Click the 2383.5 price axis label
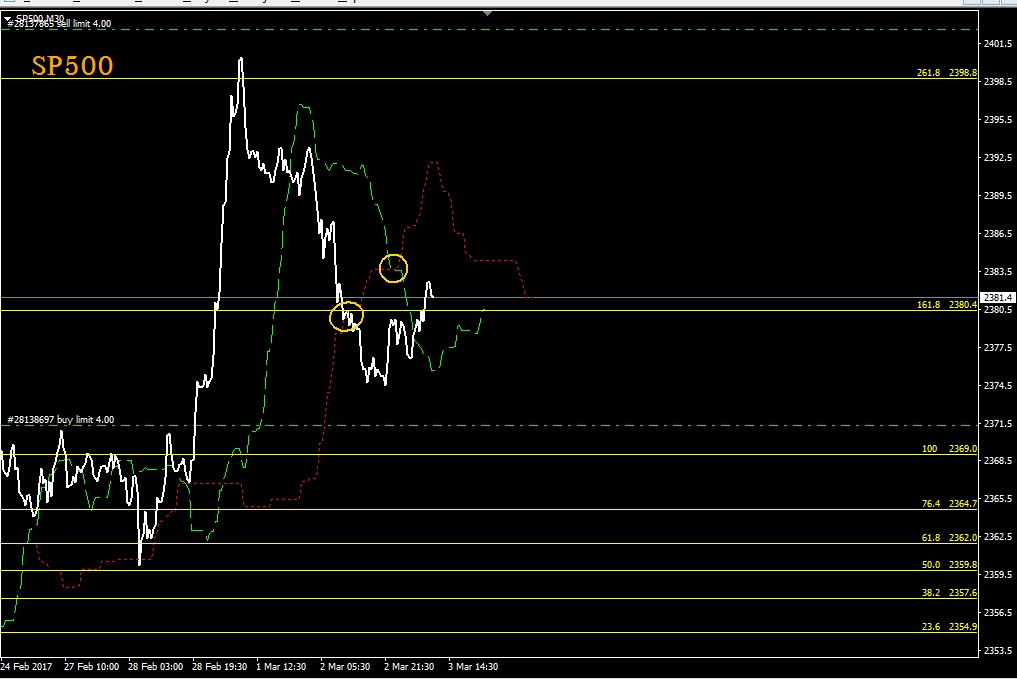Image resolution: width=1017 pixels, height=679 pixels. click(x=998, y=272)
